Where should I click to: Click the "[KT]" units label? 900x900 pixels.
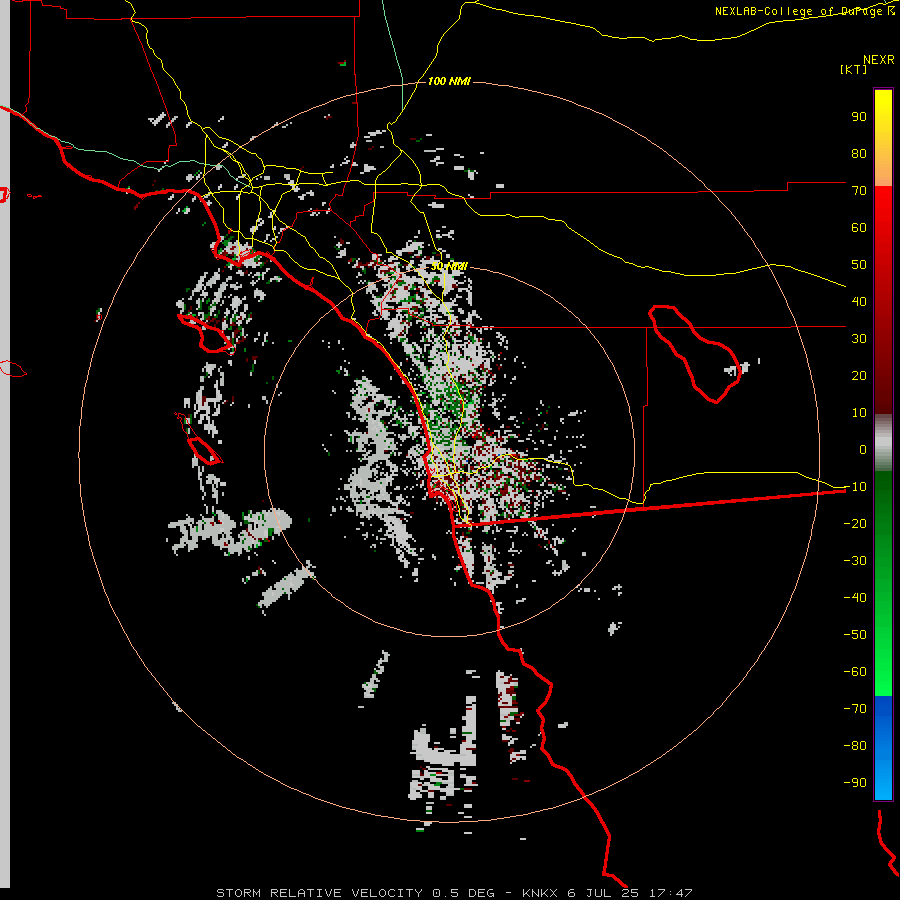[854, 69]
